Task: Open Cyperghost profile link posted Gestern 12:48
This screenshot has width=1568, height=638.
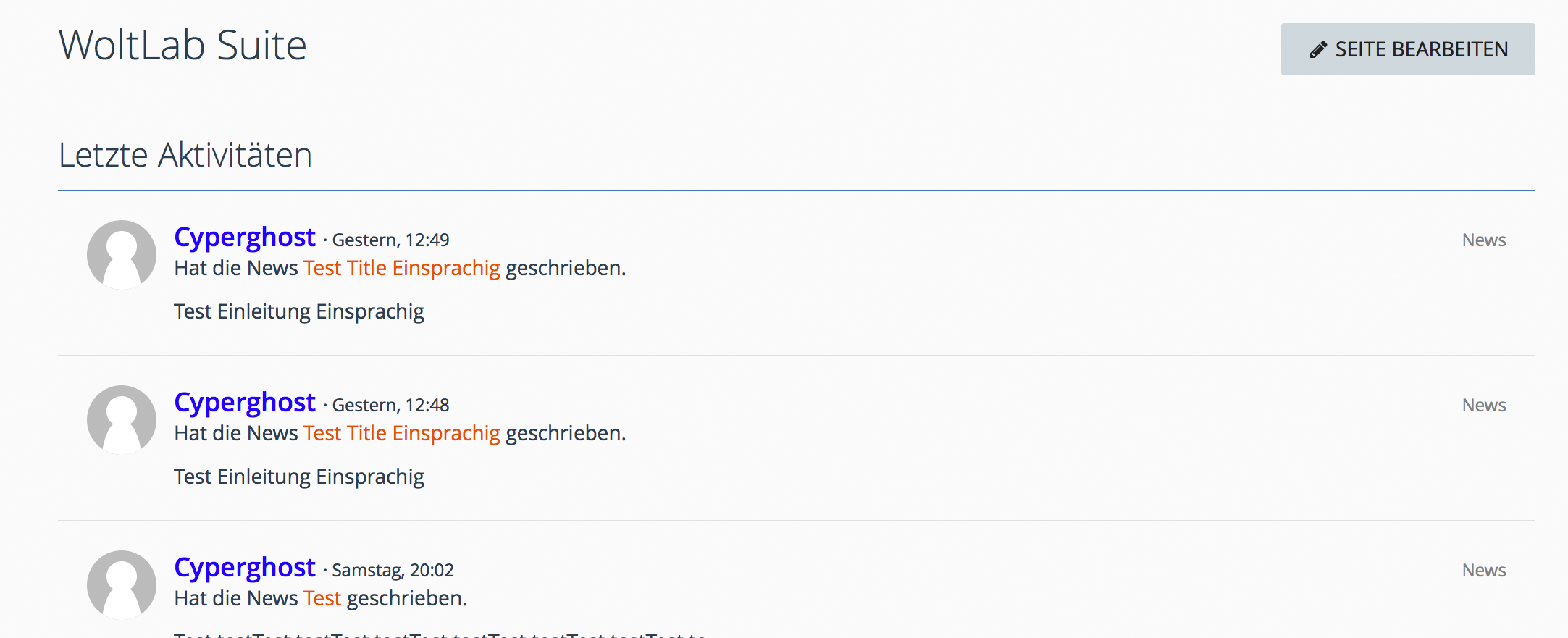Action: point(245,403)
